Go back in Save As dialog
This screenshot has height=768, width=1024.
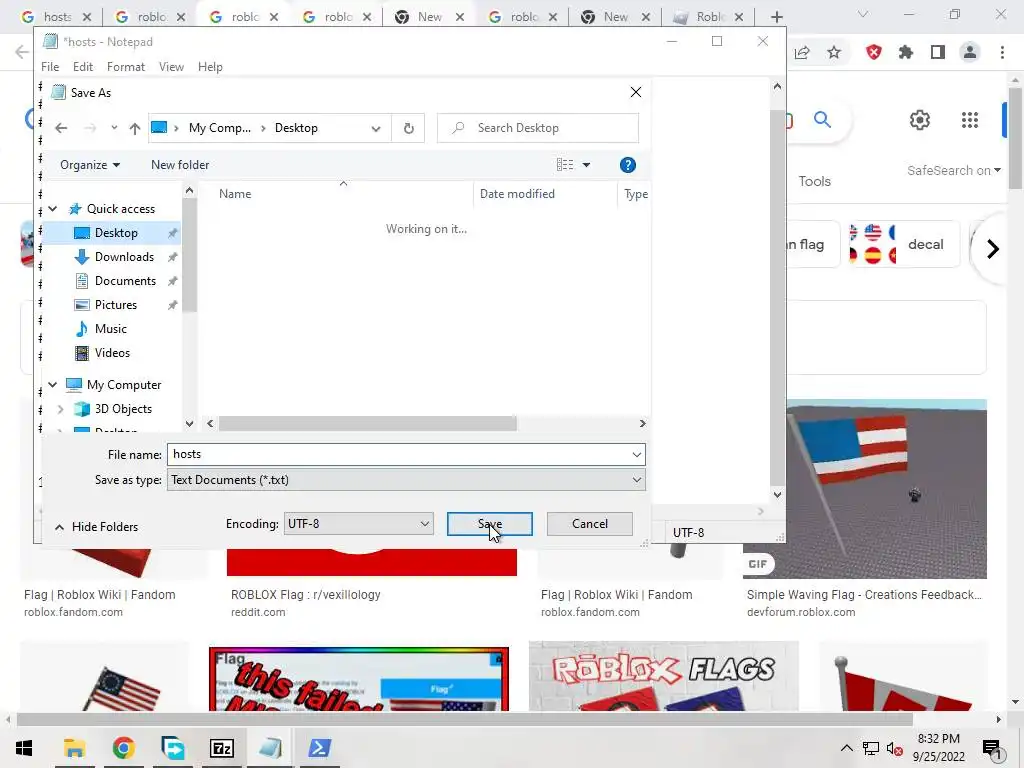coord(61,128)
